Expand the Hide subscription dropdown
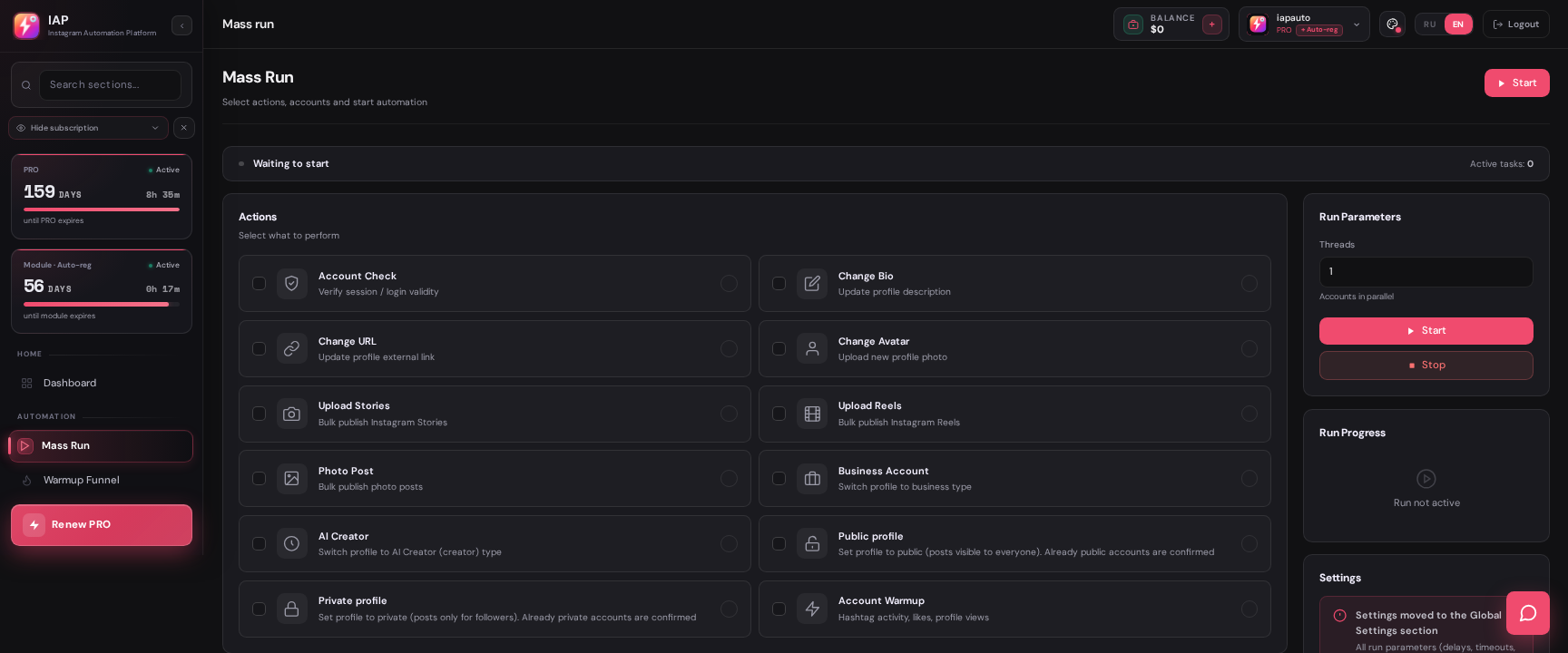 click(88, 128)
